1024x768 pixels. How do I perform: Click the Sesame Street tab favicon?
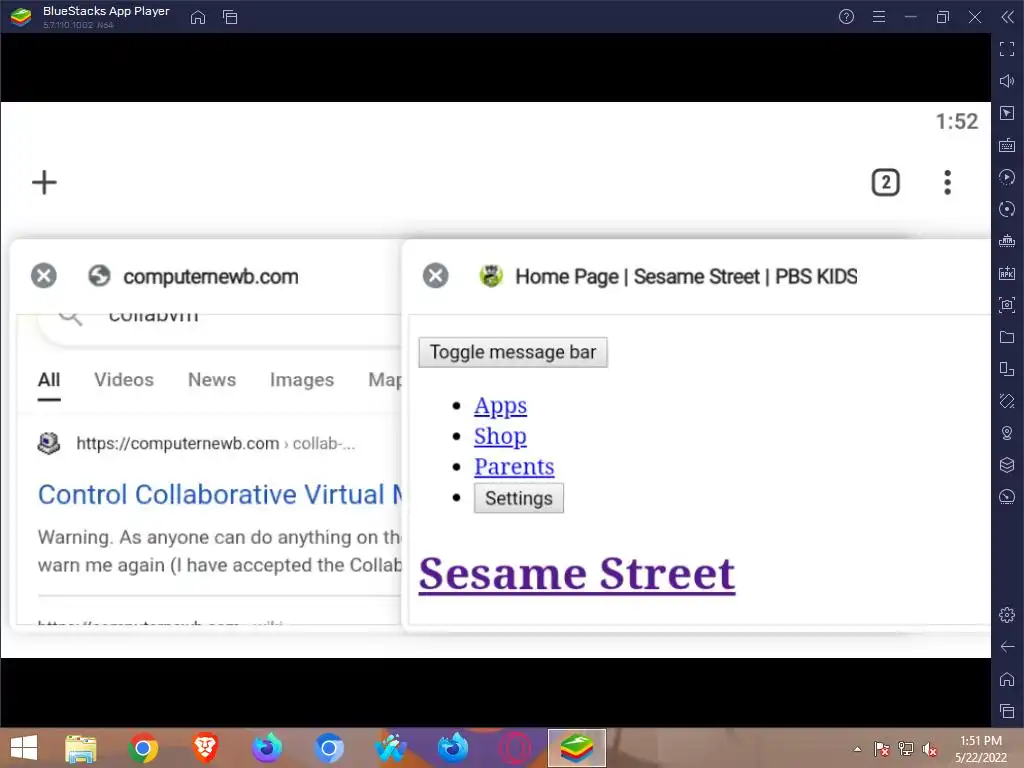point(491,276)
